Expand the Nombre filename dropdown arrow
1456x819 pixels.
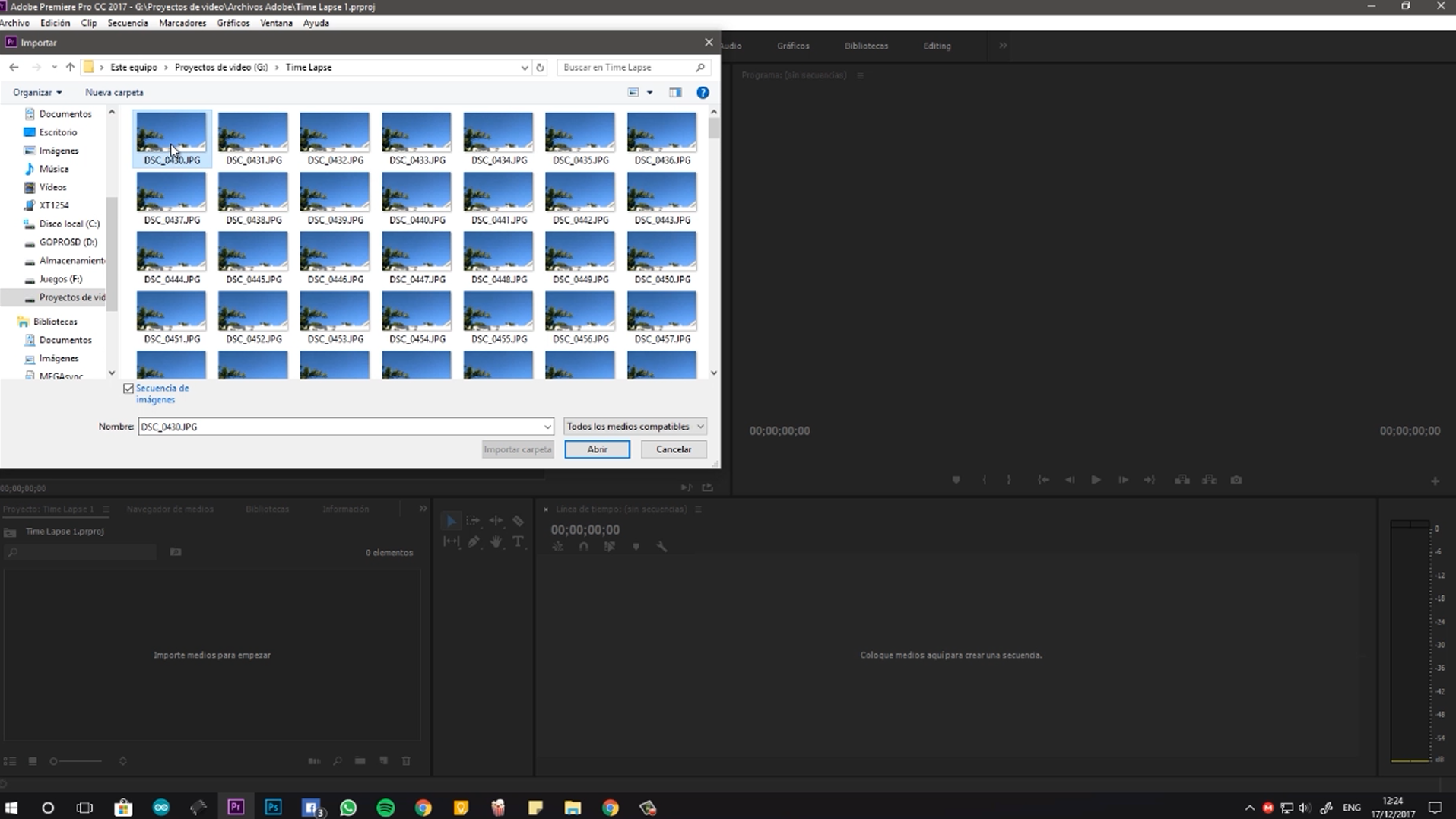547,427
